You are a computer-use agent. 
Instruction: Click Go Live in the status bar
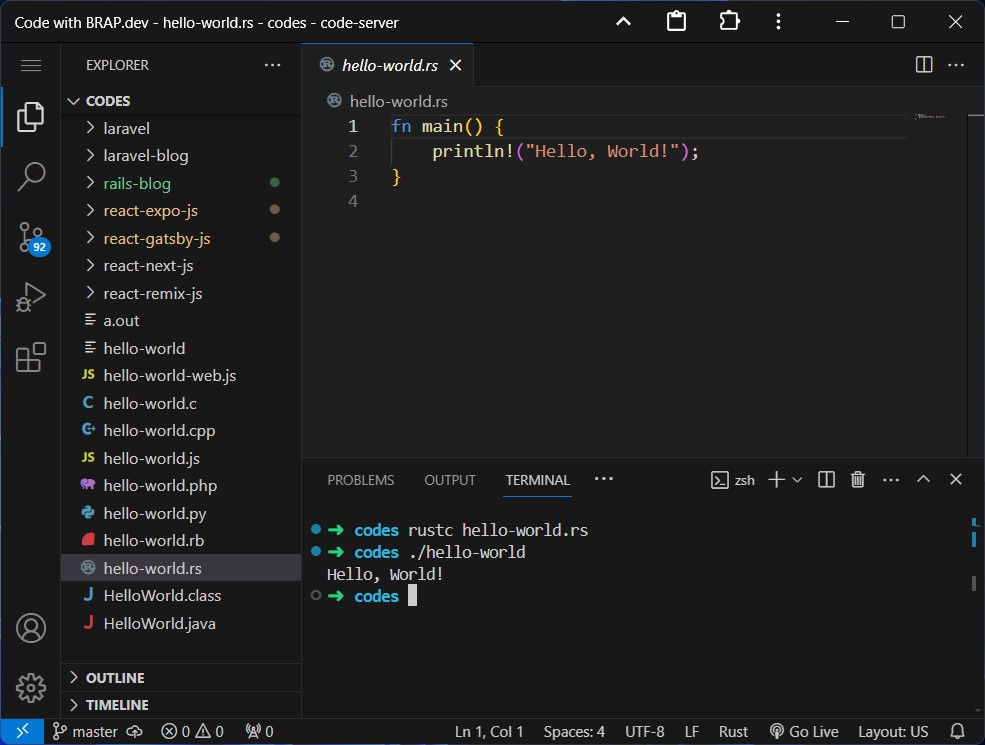coord(804,731)
